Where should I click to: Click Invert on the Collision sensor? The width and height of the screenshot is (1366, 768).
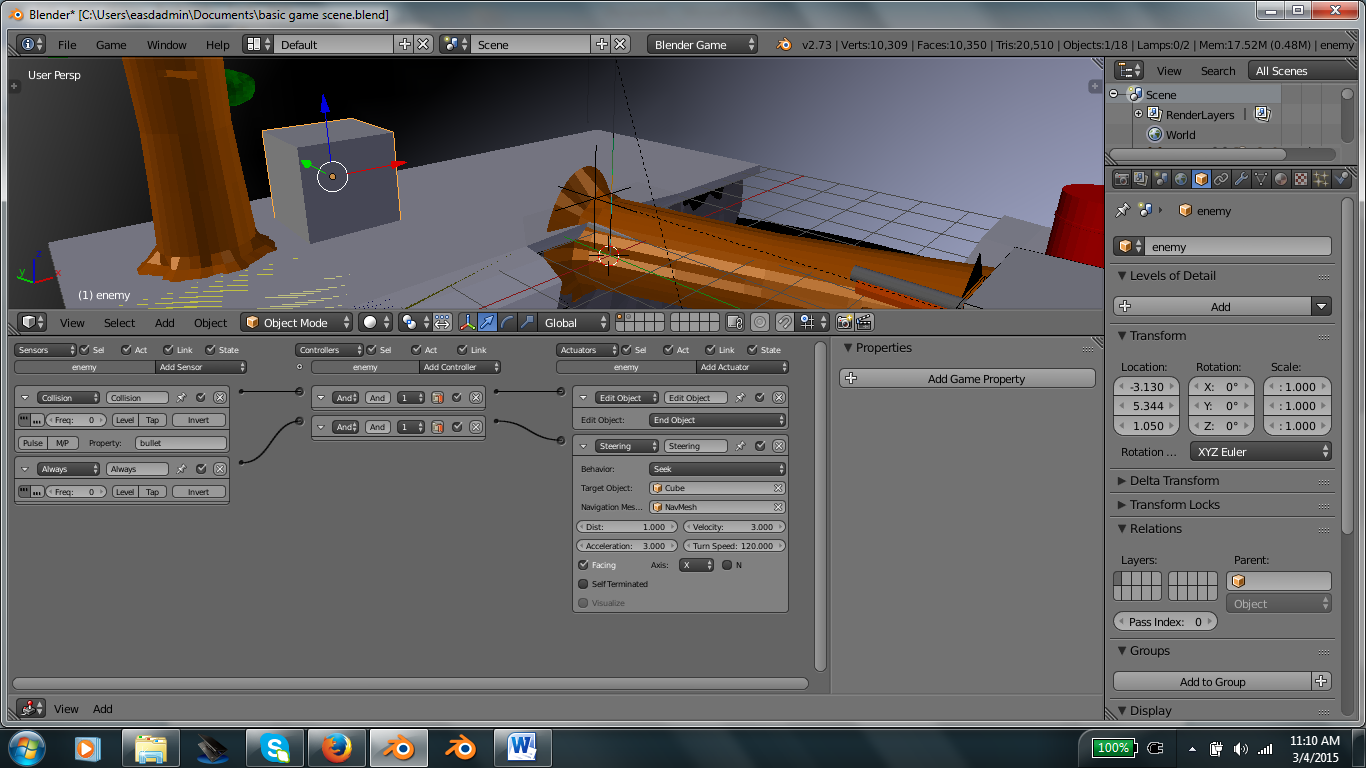199,420
